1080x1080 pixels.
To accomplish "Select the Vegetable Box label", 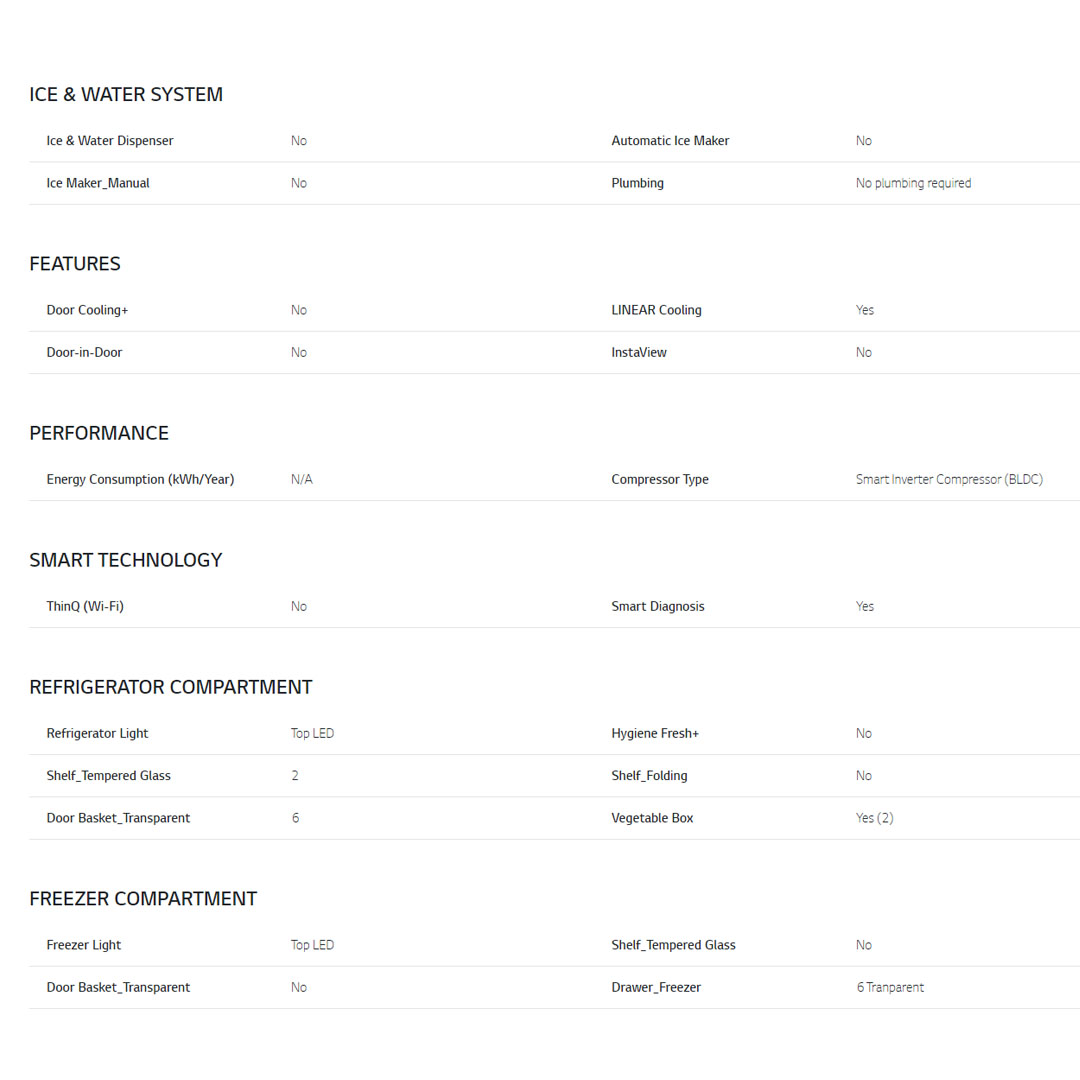I will click(x=652, y=818).
